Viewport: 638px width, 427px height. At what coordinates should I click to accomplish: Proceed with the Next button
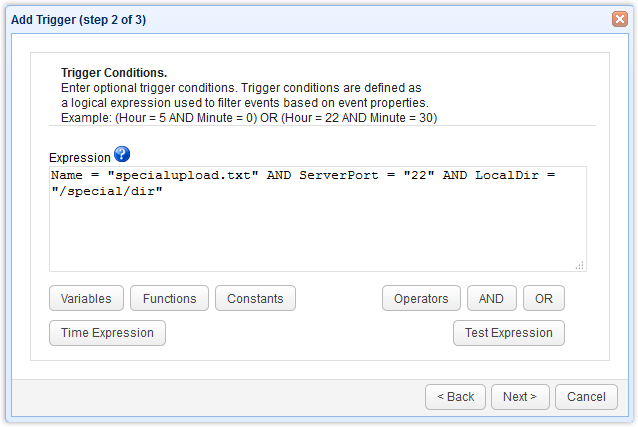(x=520, y=397)
